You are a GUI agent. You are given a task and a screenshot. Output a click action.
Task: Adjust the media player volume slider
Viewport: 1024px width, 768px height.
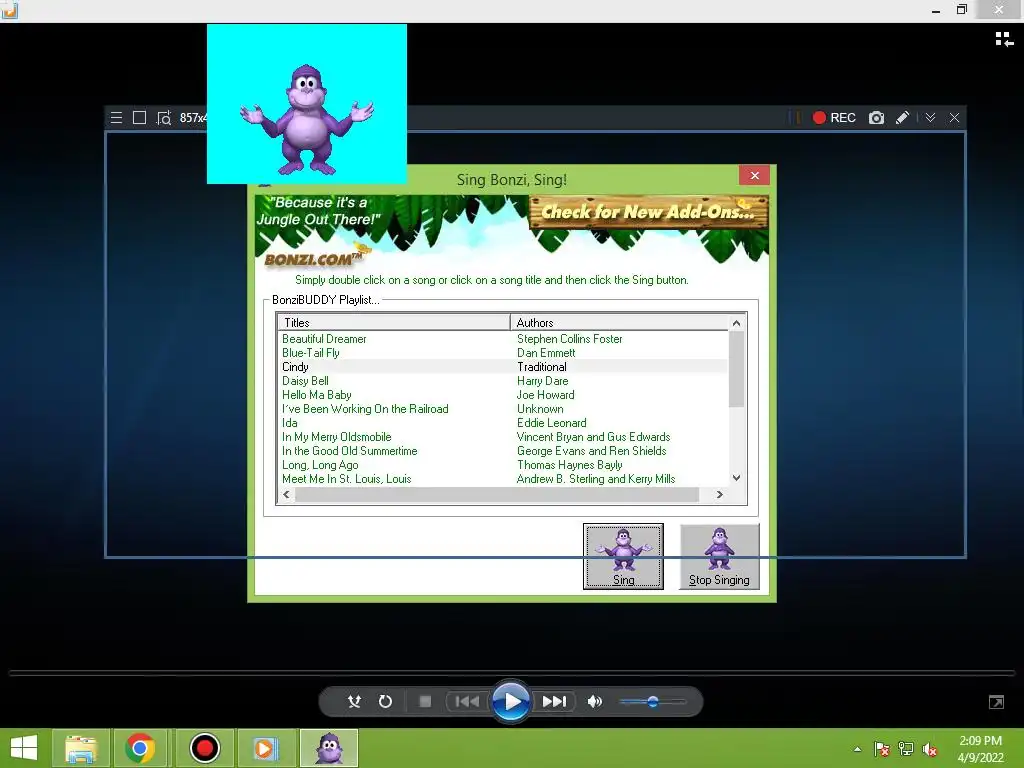652,701
